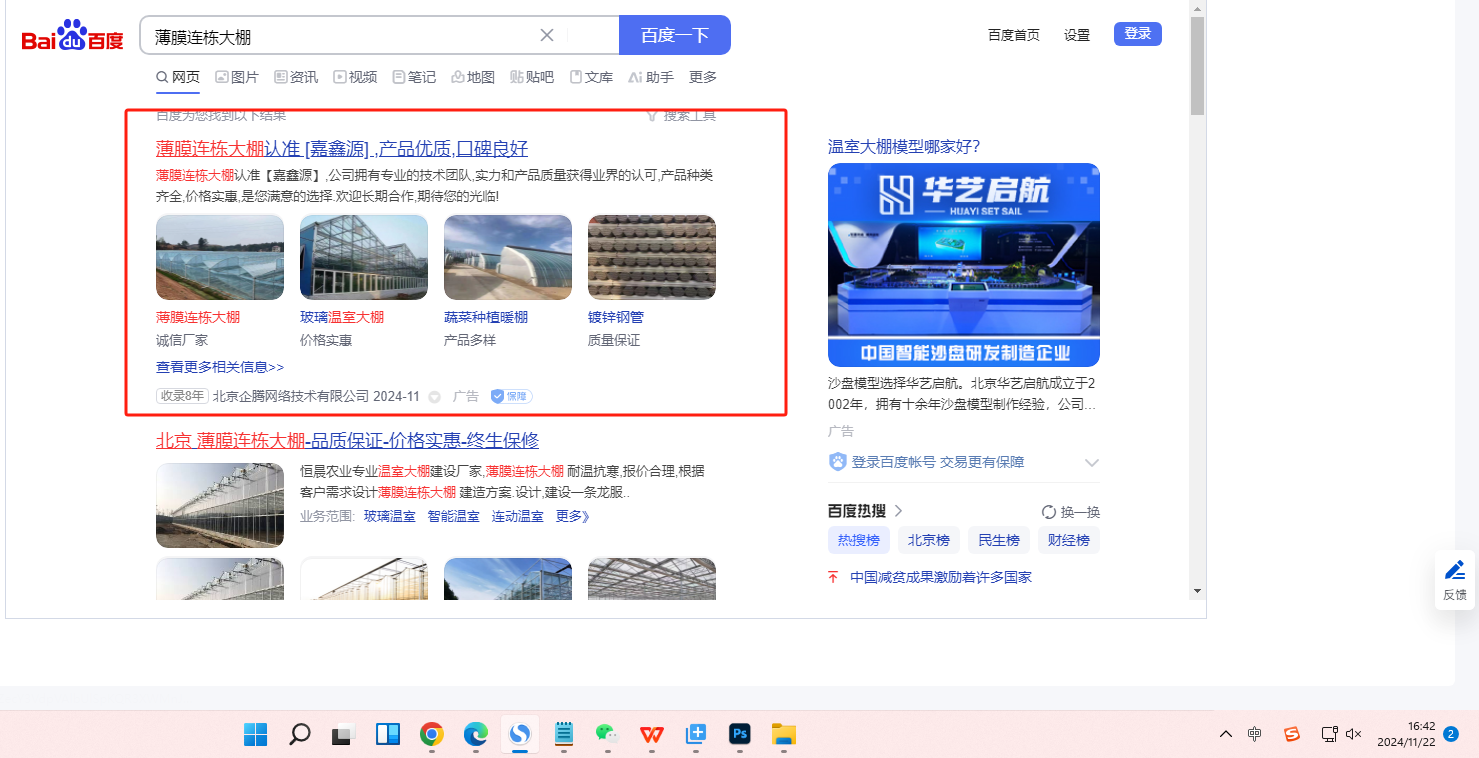This screenshot has height=758, width=1479.
Task: Click the blue shield guarantee badge
Action: click(x=511, y=396)
